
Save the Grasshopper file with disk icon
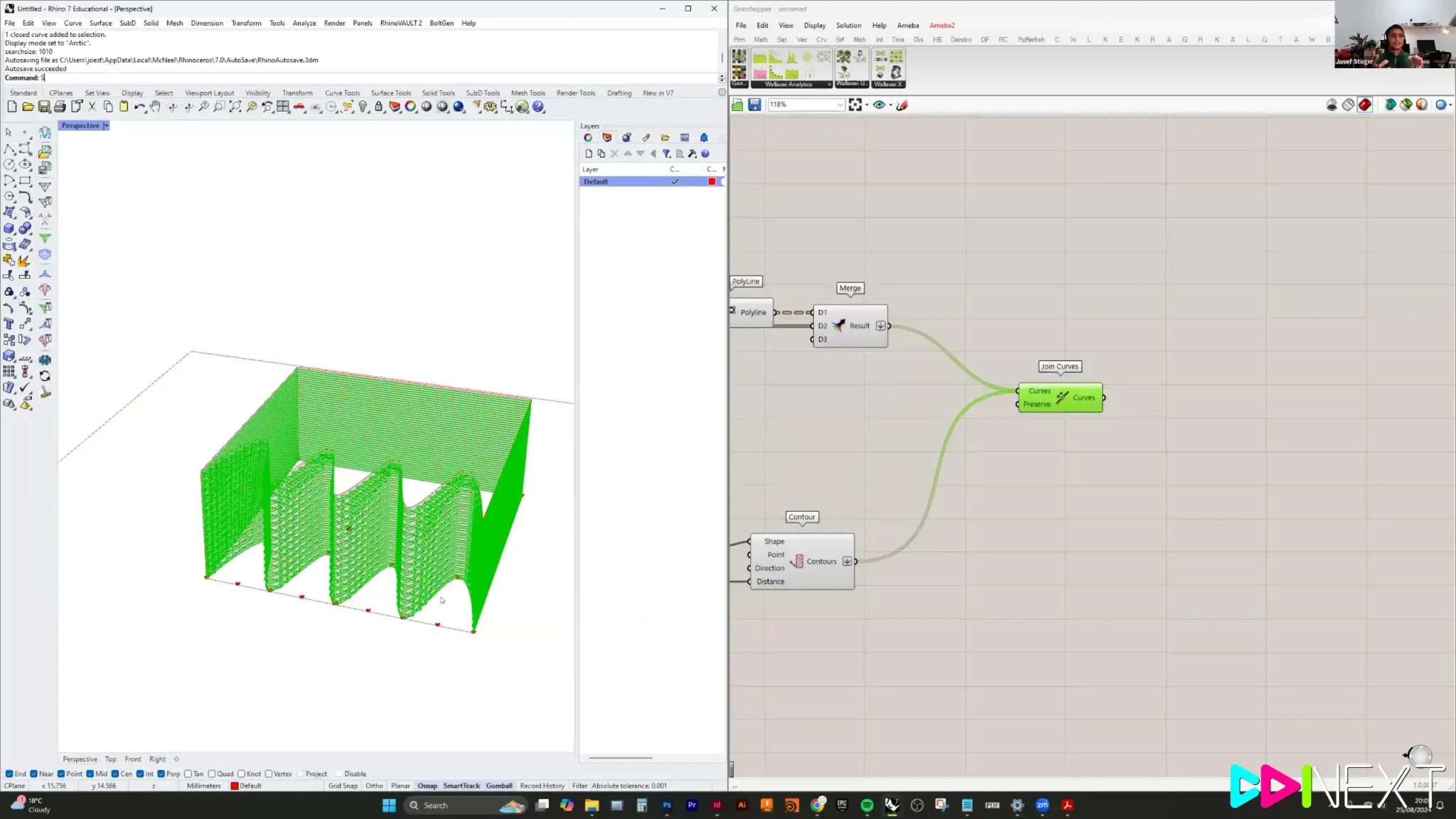tap(754, 105)
